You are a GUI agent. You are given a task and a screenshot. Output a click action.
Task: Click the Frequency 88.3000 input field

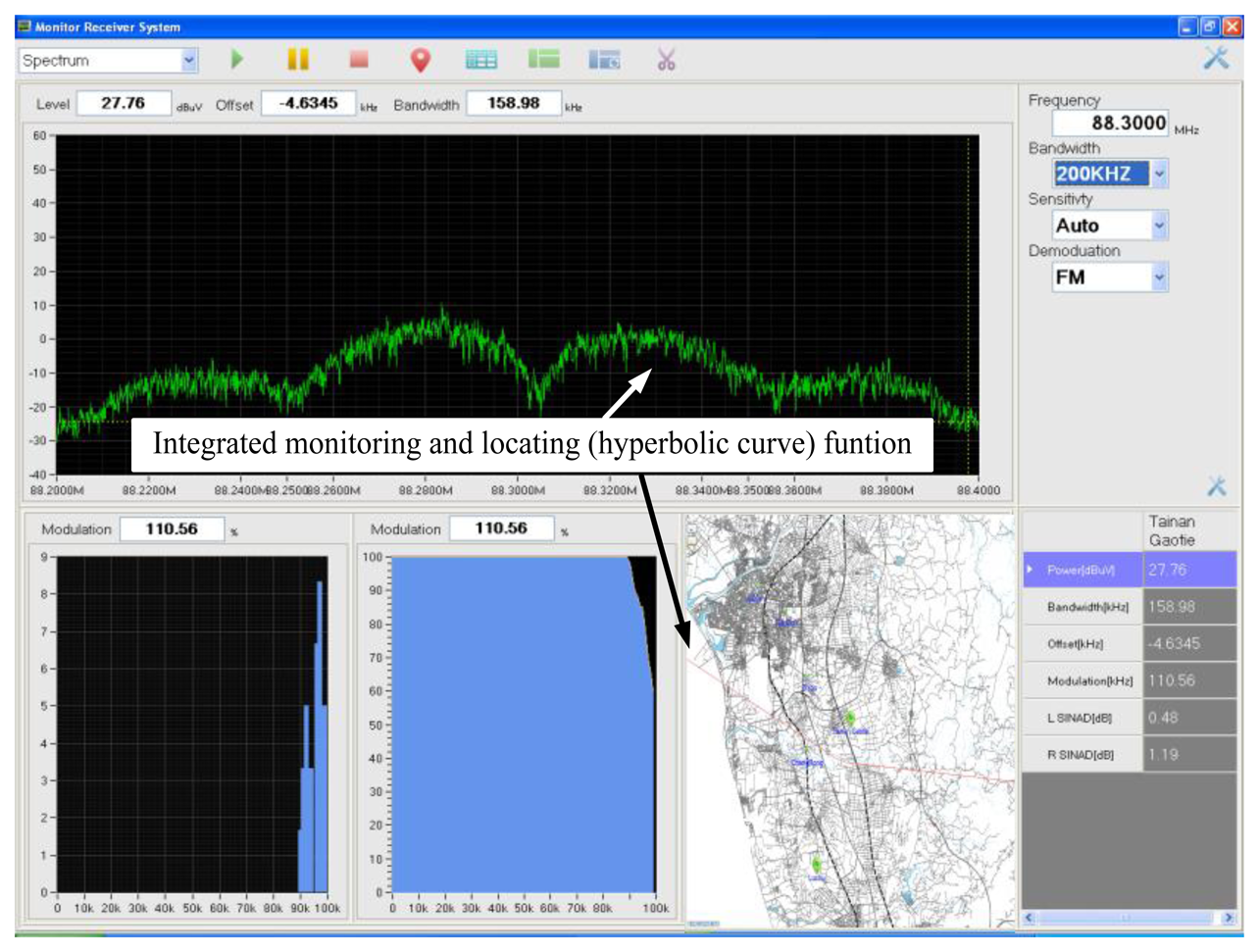click(1110, 124)
